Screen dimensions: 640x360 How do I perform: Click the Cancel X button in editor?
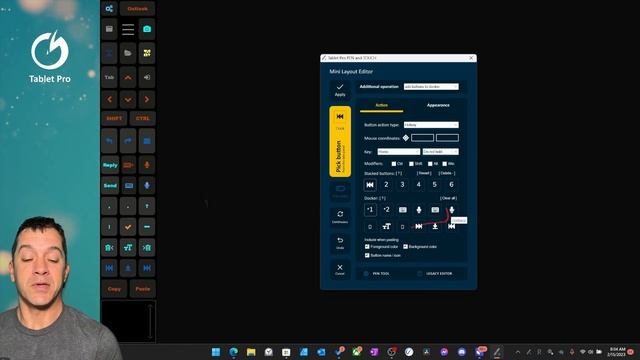click(x=340, y=269)
